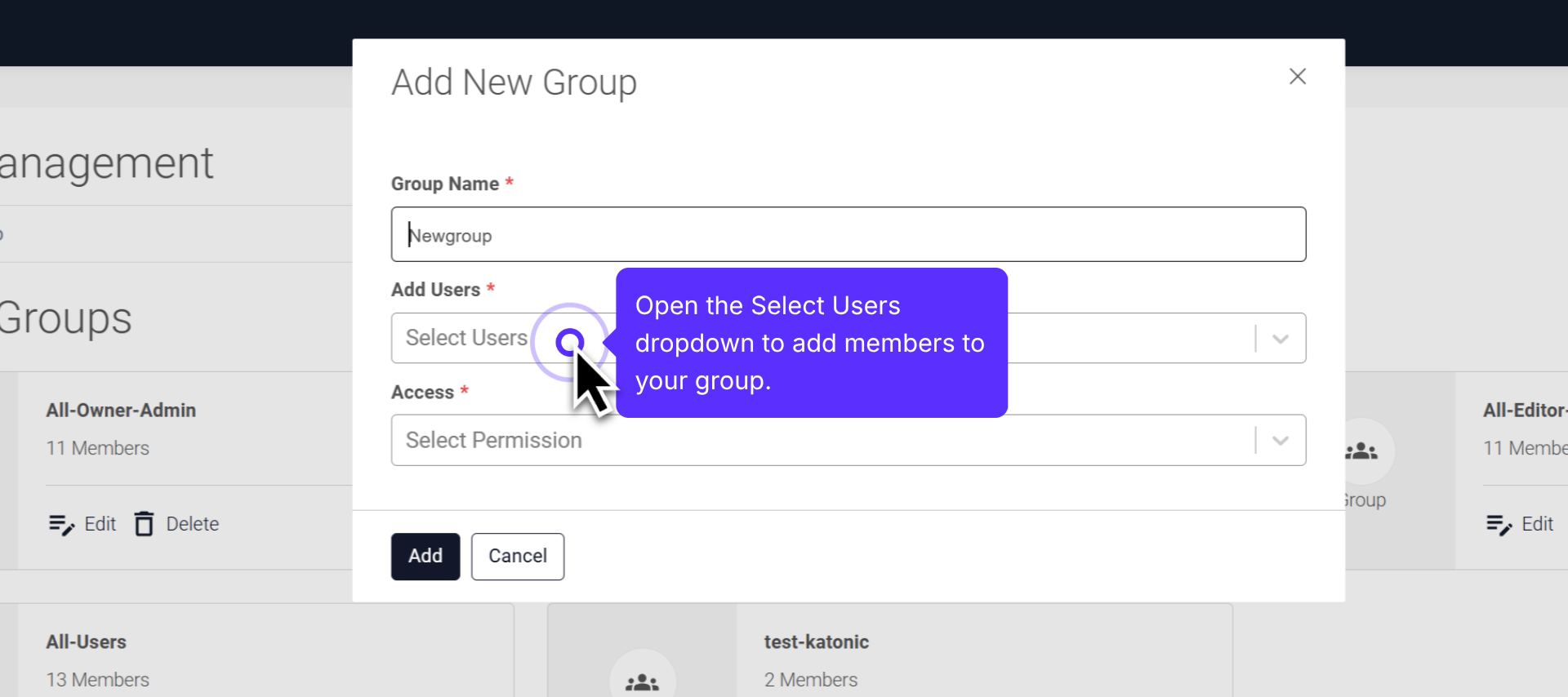Click the pulsing purple hotspot beacon

click(x=570, y=342)
